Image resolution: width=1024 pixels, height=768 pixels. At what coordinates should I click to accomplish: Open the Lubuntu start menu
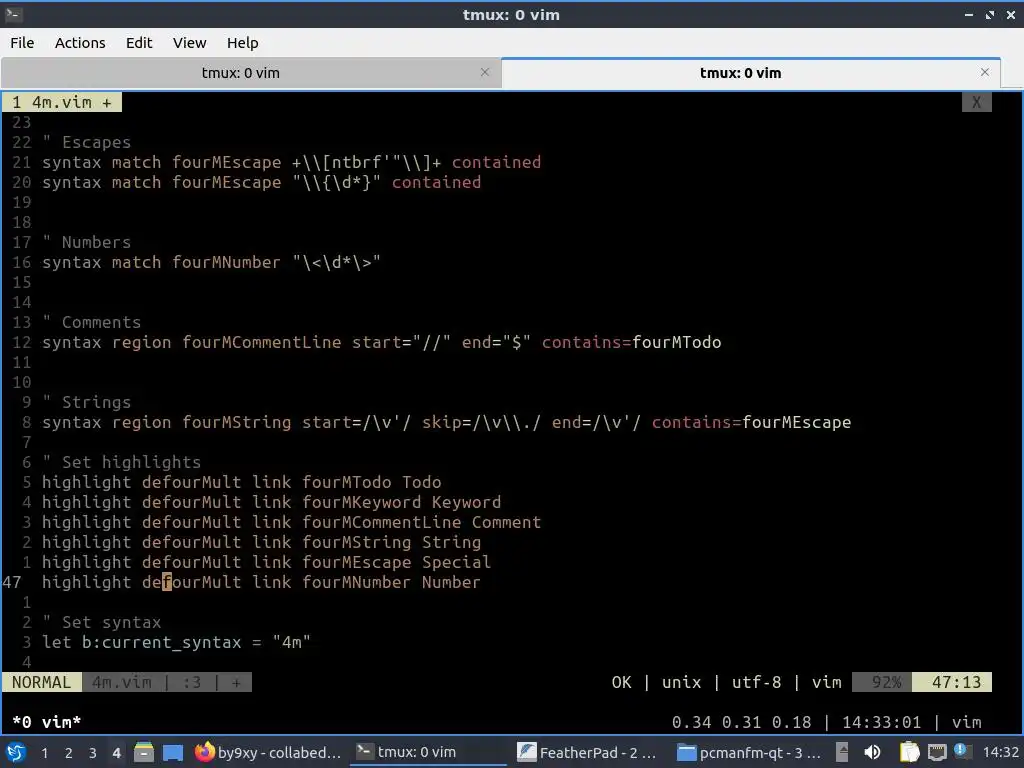[16, 752]
